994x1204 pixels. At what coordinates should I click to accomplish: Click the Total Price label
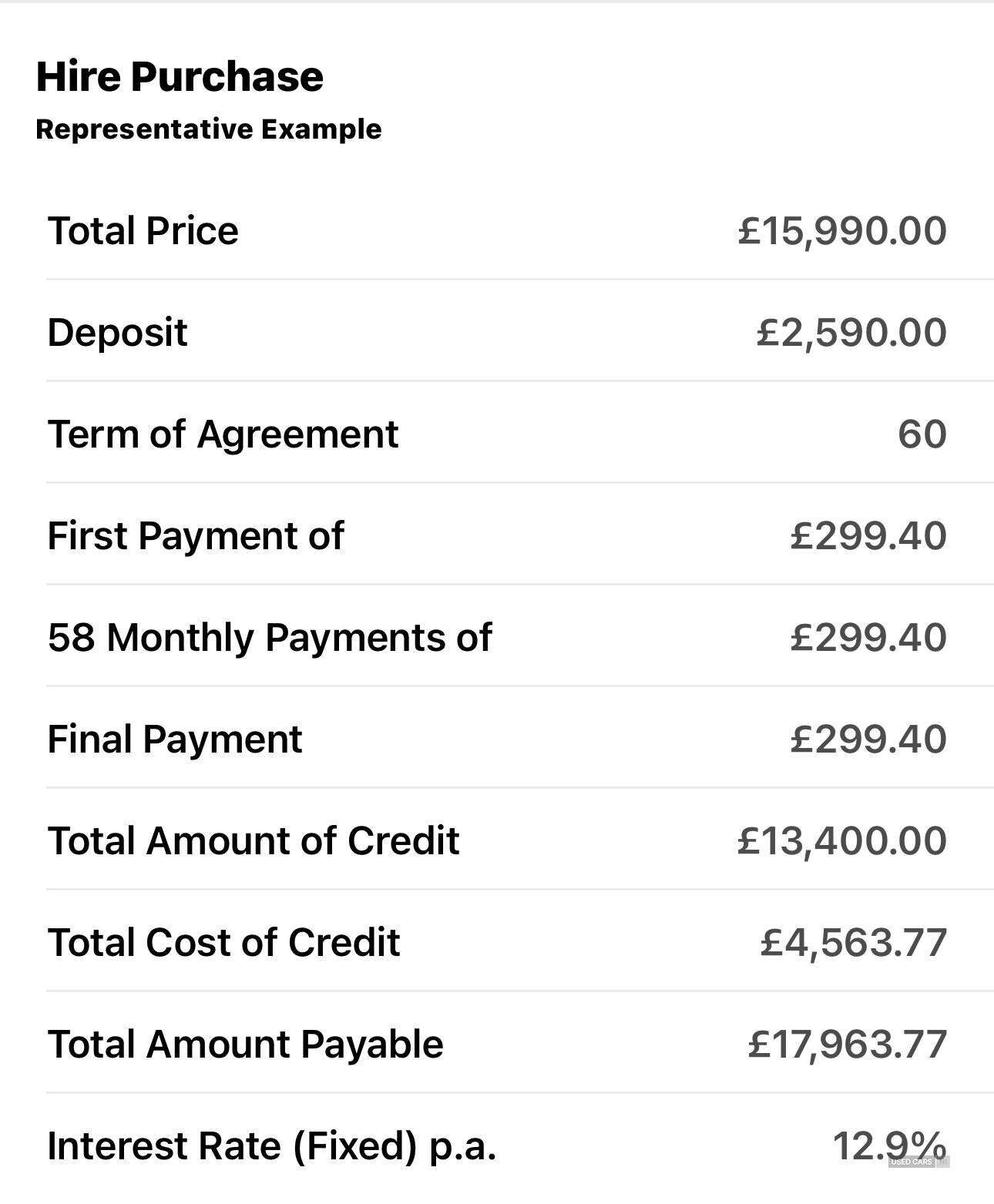point(143,230)
